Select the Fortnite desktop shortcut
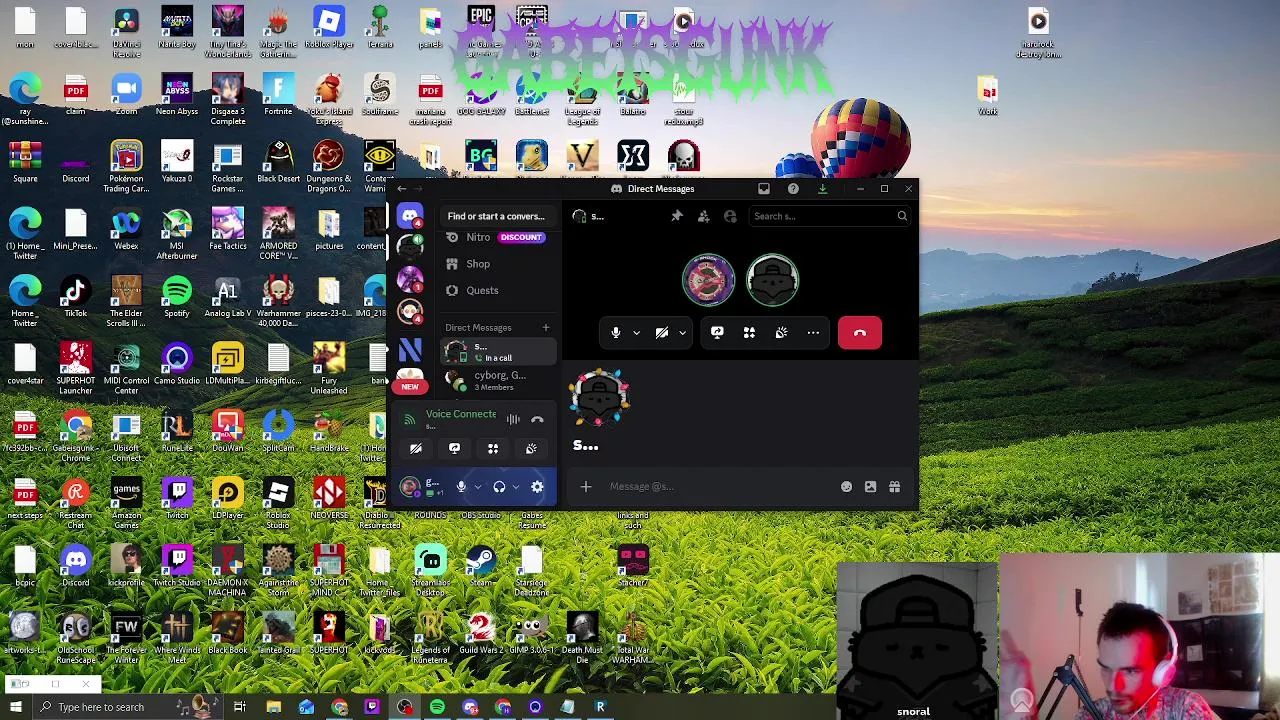Viewport: 1280px width, 720px height. [278, 95]
